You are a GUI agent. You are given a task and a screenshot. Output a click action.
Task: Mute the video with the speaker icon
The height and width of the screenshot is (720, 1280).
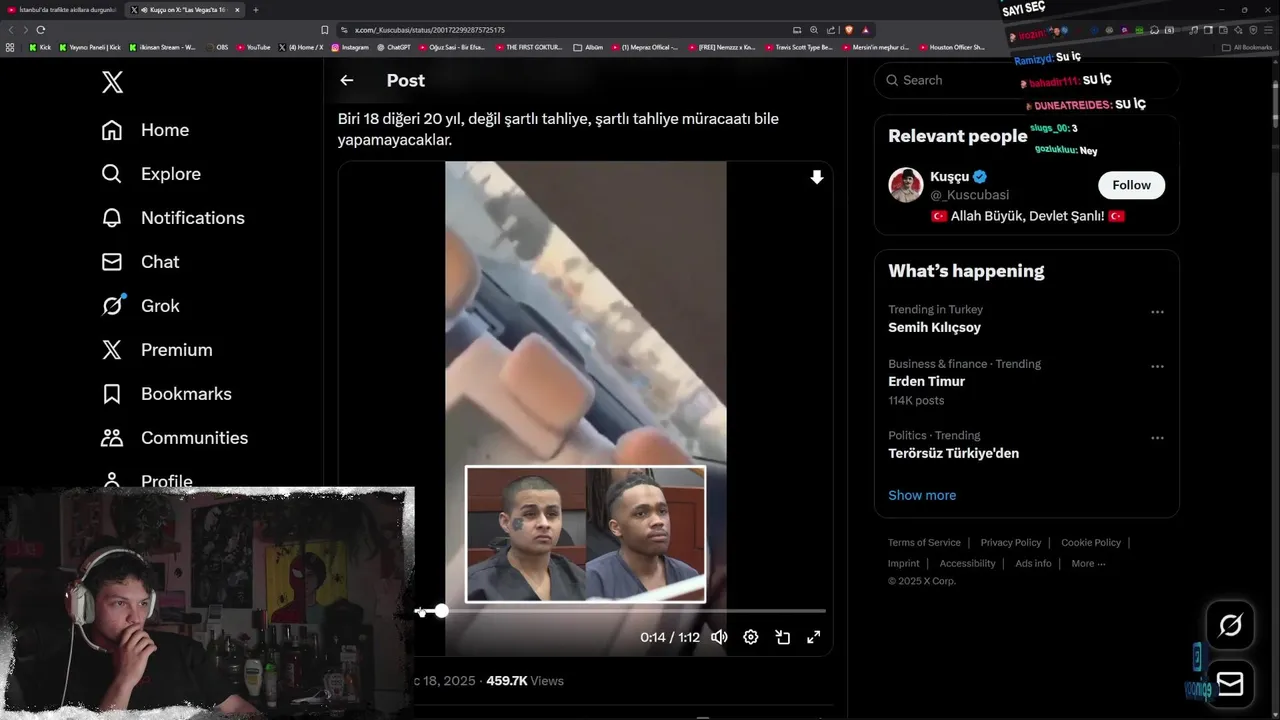(719, 637)
